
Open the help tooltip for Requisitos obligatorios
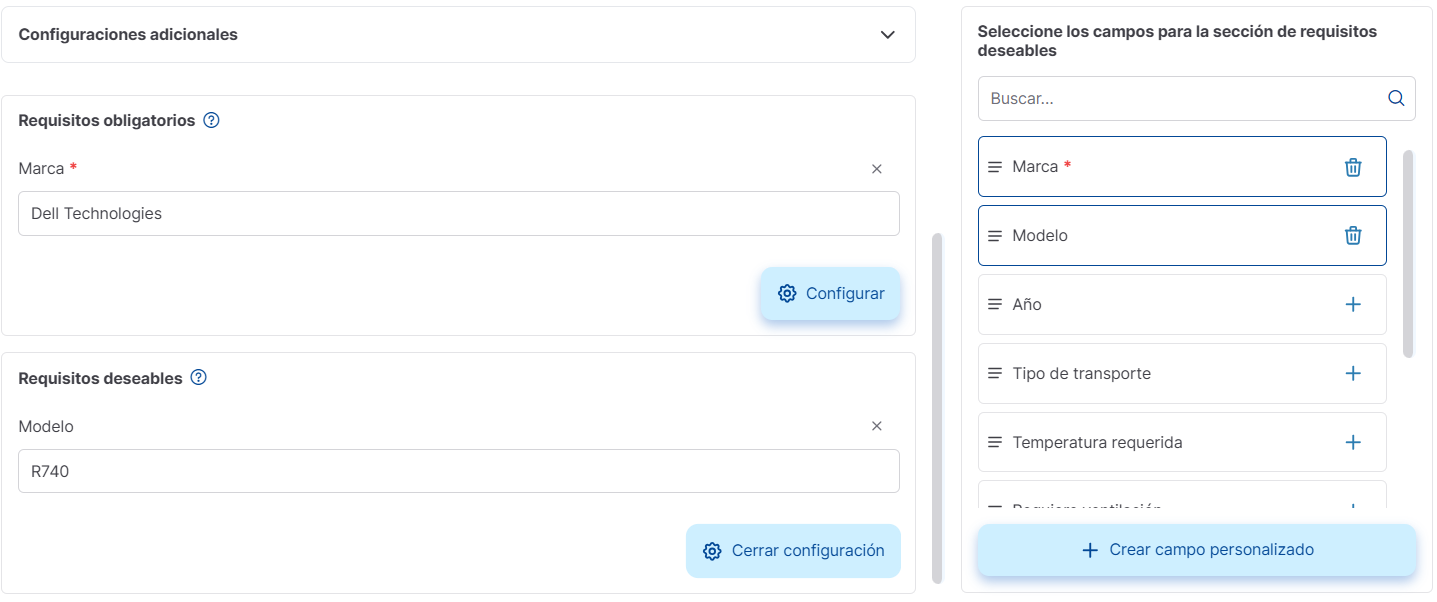[x=211, y=119]
